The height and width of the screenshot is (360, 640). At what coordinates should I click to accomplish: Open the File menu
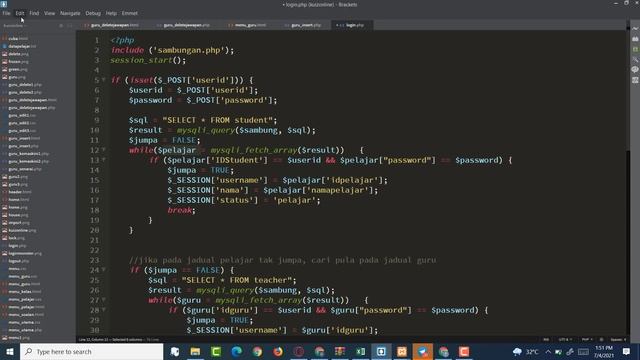pyautogui.click(x=6, y=13)
